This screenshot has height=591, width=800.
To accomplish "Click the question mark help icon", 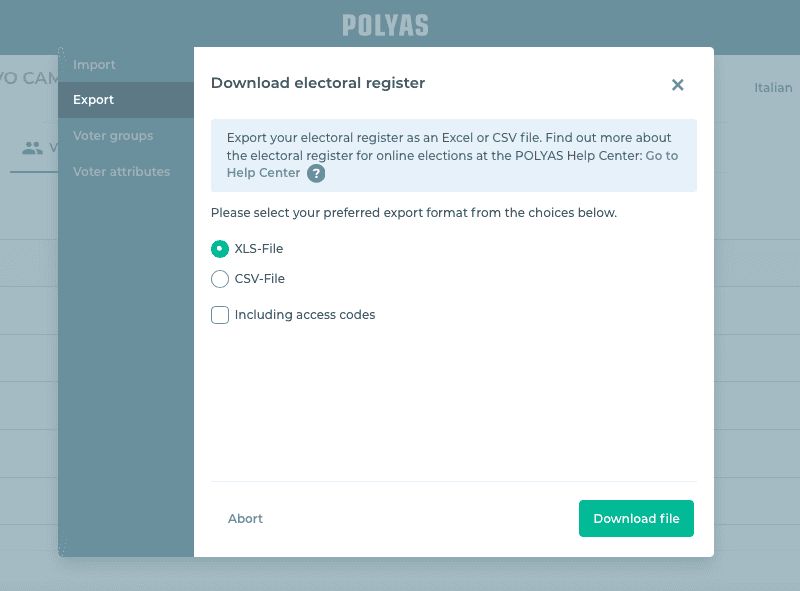I will [x=316, y=173].
